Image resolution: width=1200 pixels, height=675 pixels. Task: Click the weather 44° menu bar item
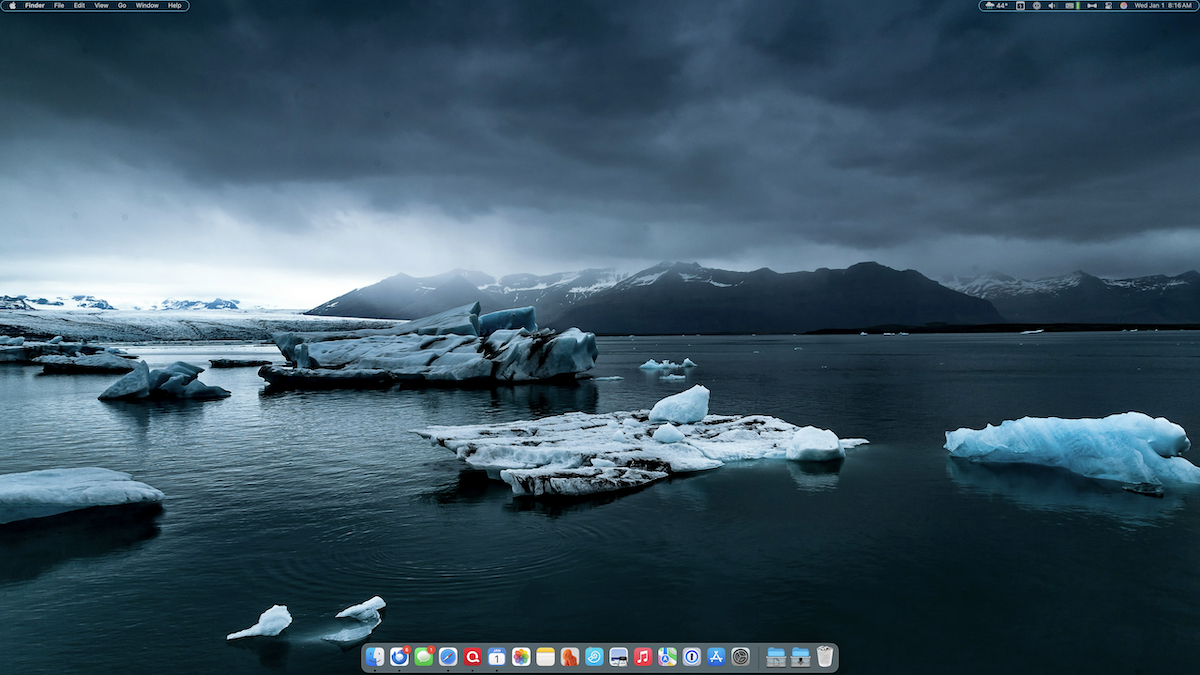tap(996, 5)
